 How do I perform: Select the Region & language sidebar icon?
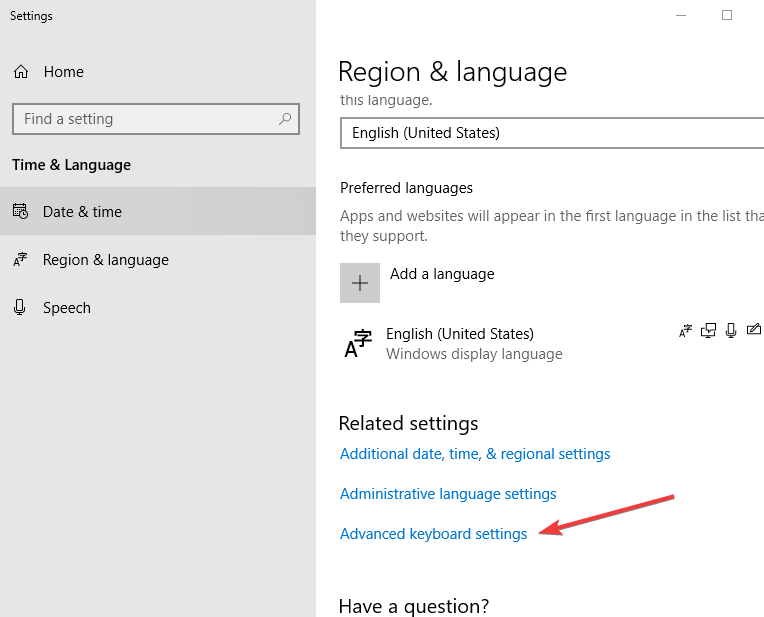(20, 260)
